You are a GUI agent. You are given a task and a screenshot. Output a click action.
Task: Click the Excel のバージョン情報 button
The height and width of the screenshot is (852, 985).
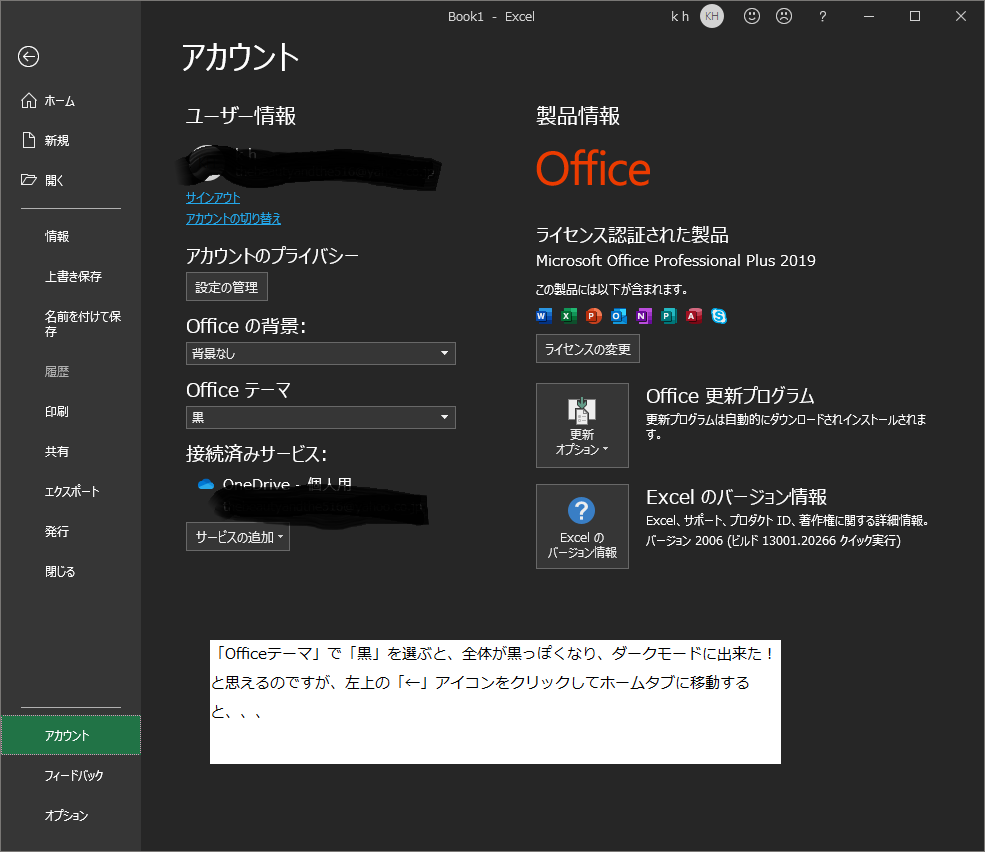[582, 527]
